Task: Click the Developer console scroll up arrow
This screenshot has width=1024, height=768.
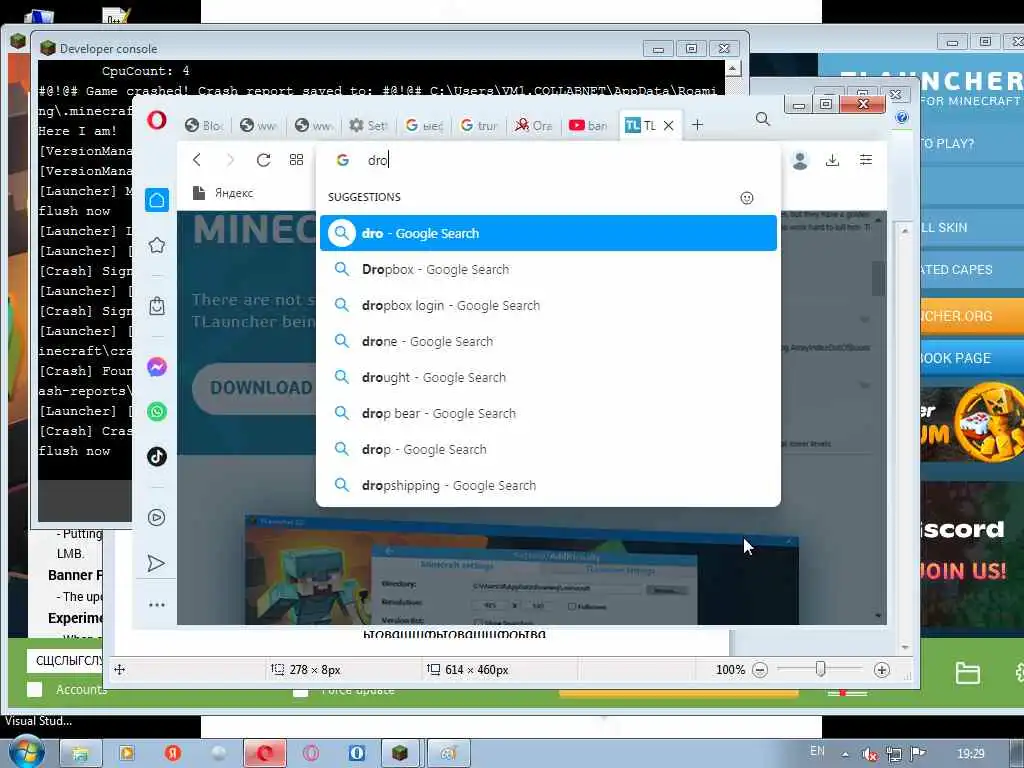Action: click(733, 68)
